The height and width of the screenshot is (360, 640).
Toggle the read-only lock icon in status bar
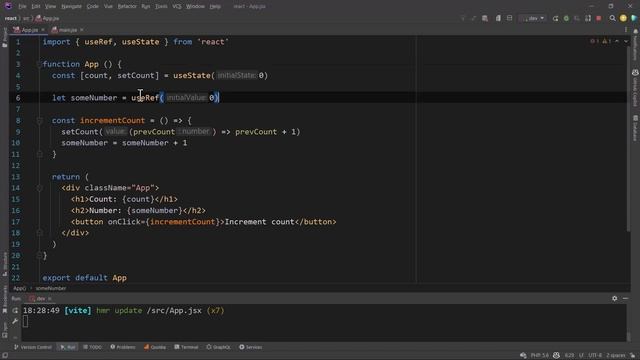click(633, 355)
